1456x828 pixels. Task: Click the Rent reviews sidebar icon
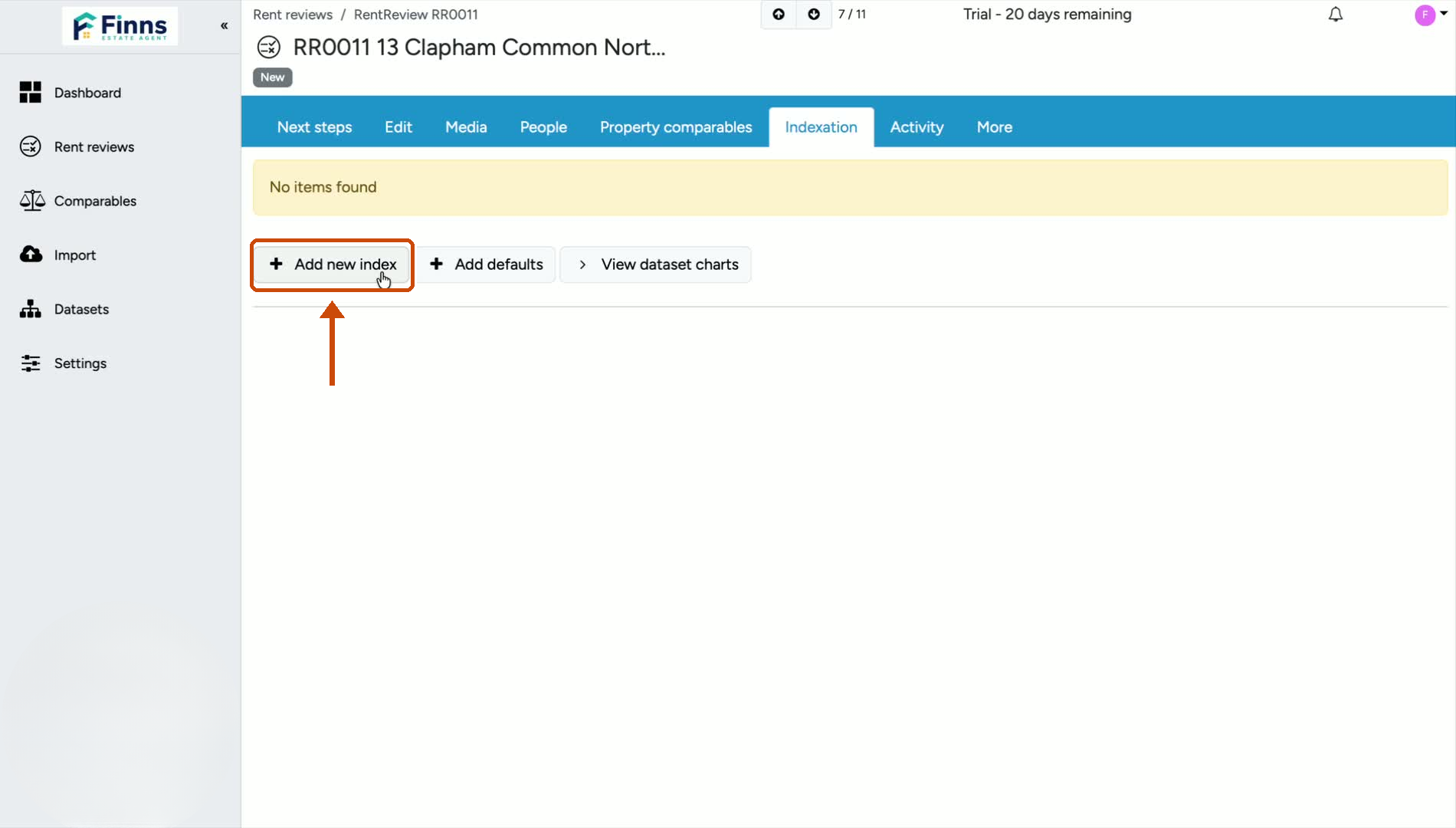click(31, 146)
